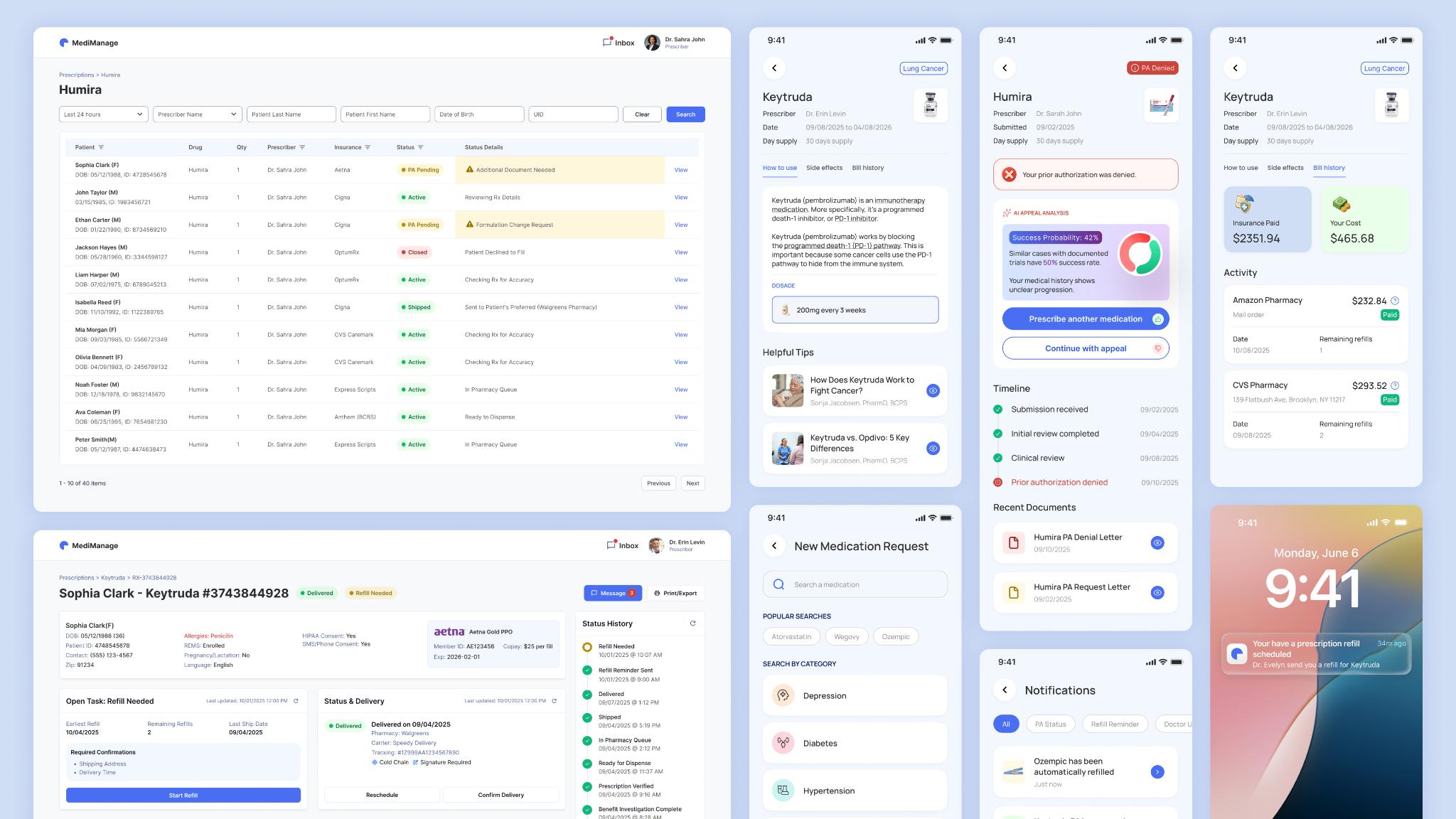This screenshot has width=1456, height=819.
Task: Click the success probability donut chart
Action: click(x=1140, y=255)
